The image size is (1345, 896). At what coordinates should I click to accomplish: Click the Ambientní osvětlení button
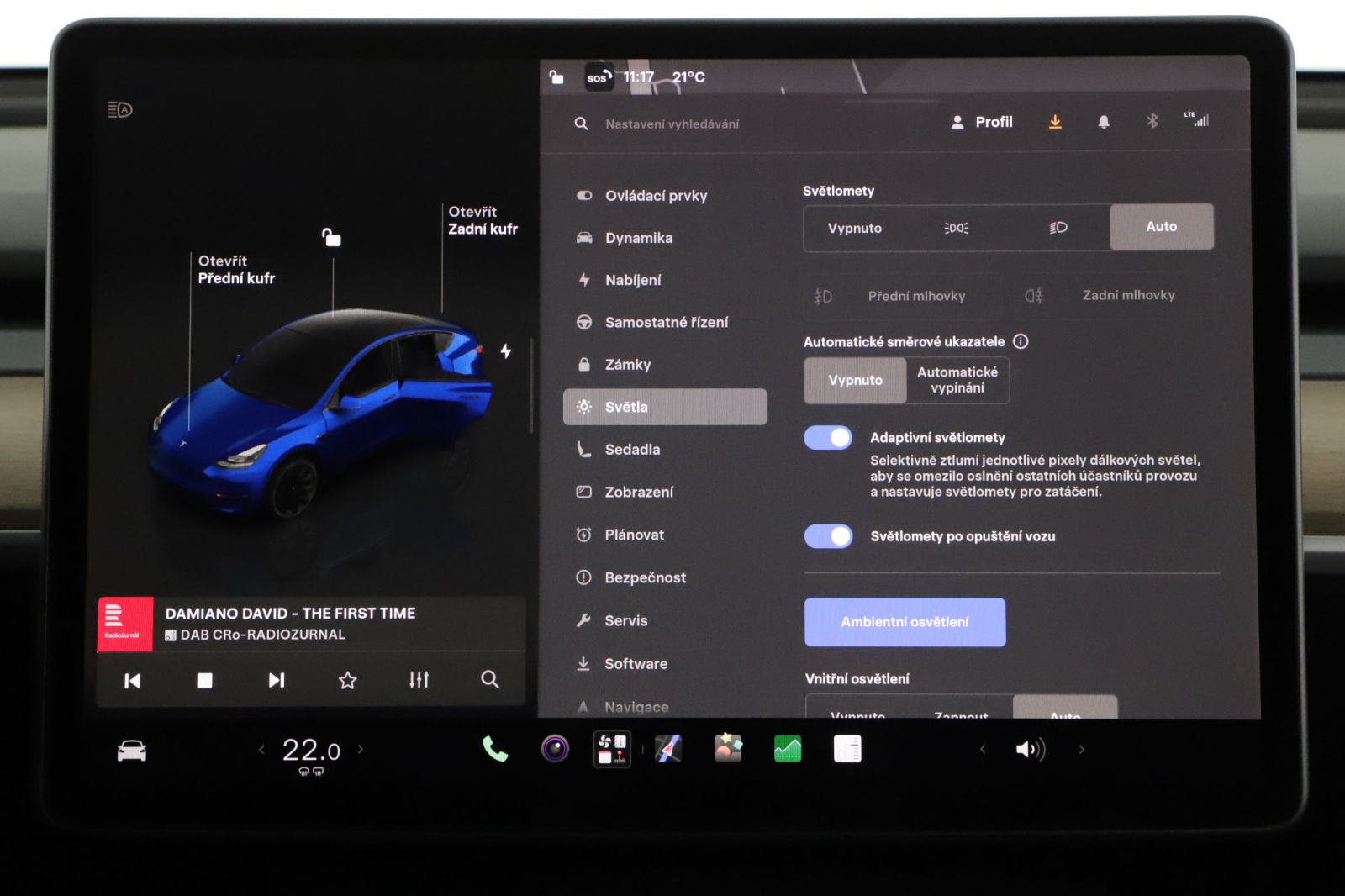[x=905, y=622]
